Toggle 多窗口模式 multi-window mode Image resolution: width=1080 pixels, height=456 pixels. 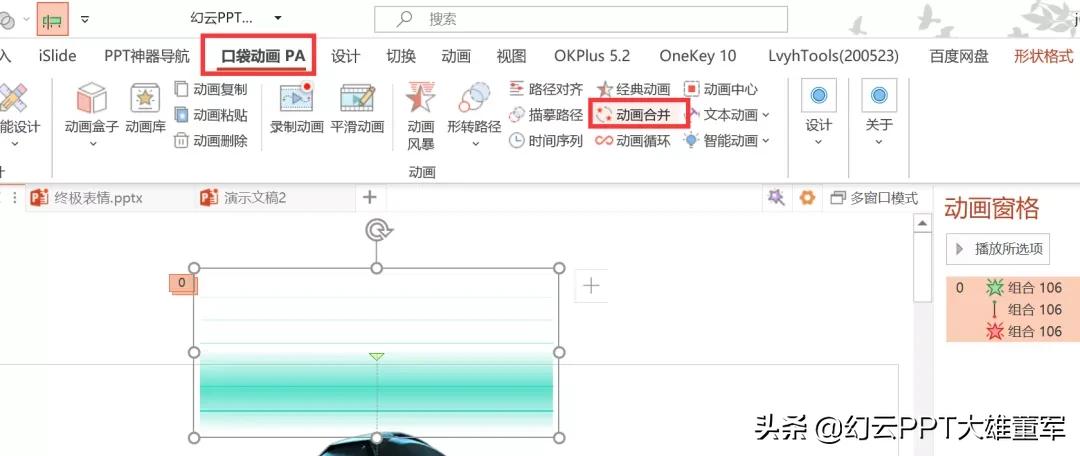click(x=874, y=198)
